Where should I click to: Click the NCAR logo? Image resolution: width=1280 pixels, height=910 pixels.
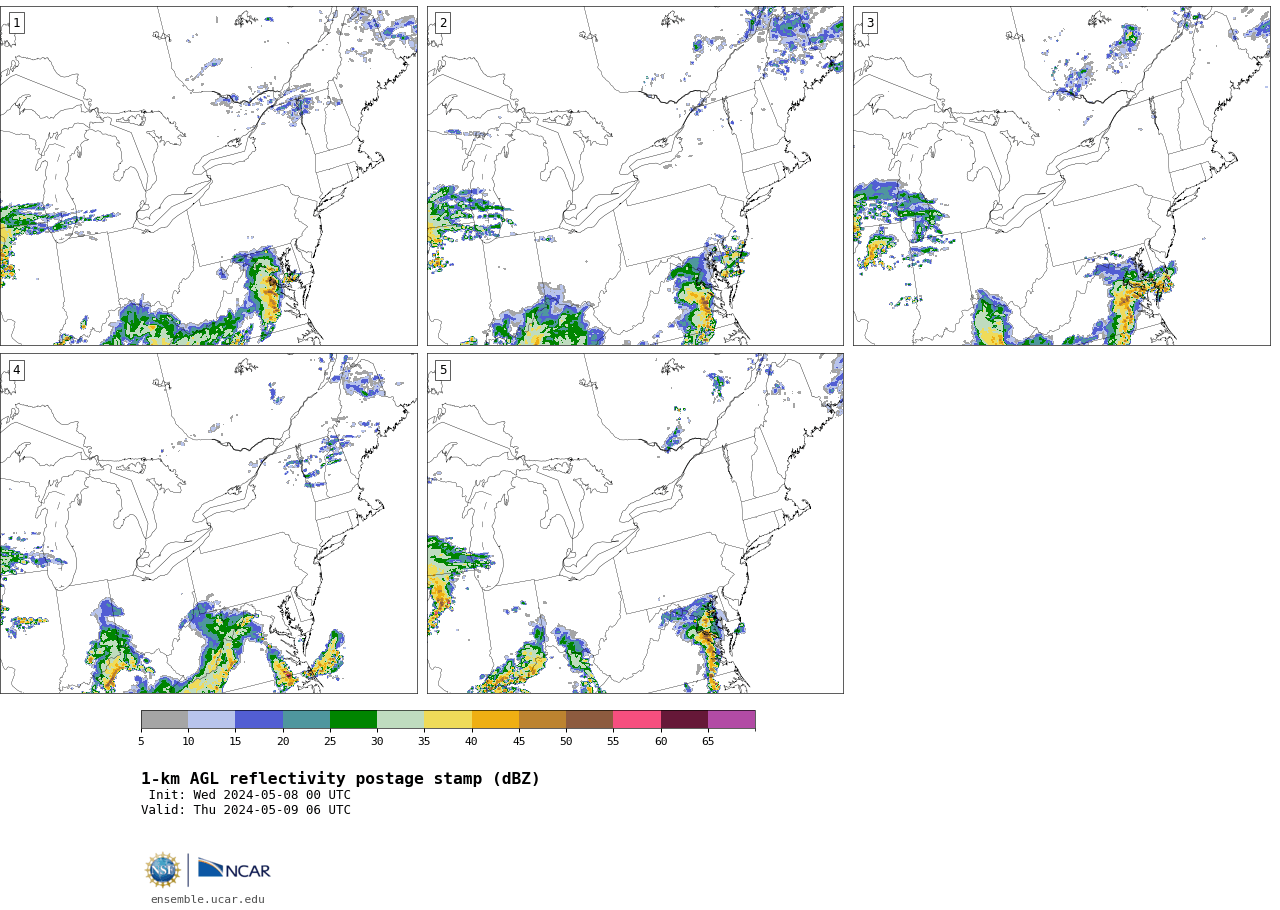(x=234, y=870)
